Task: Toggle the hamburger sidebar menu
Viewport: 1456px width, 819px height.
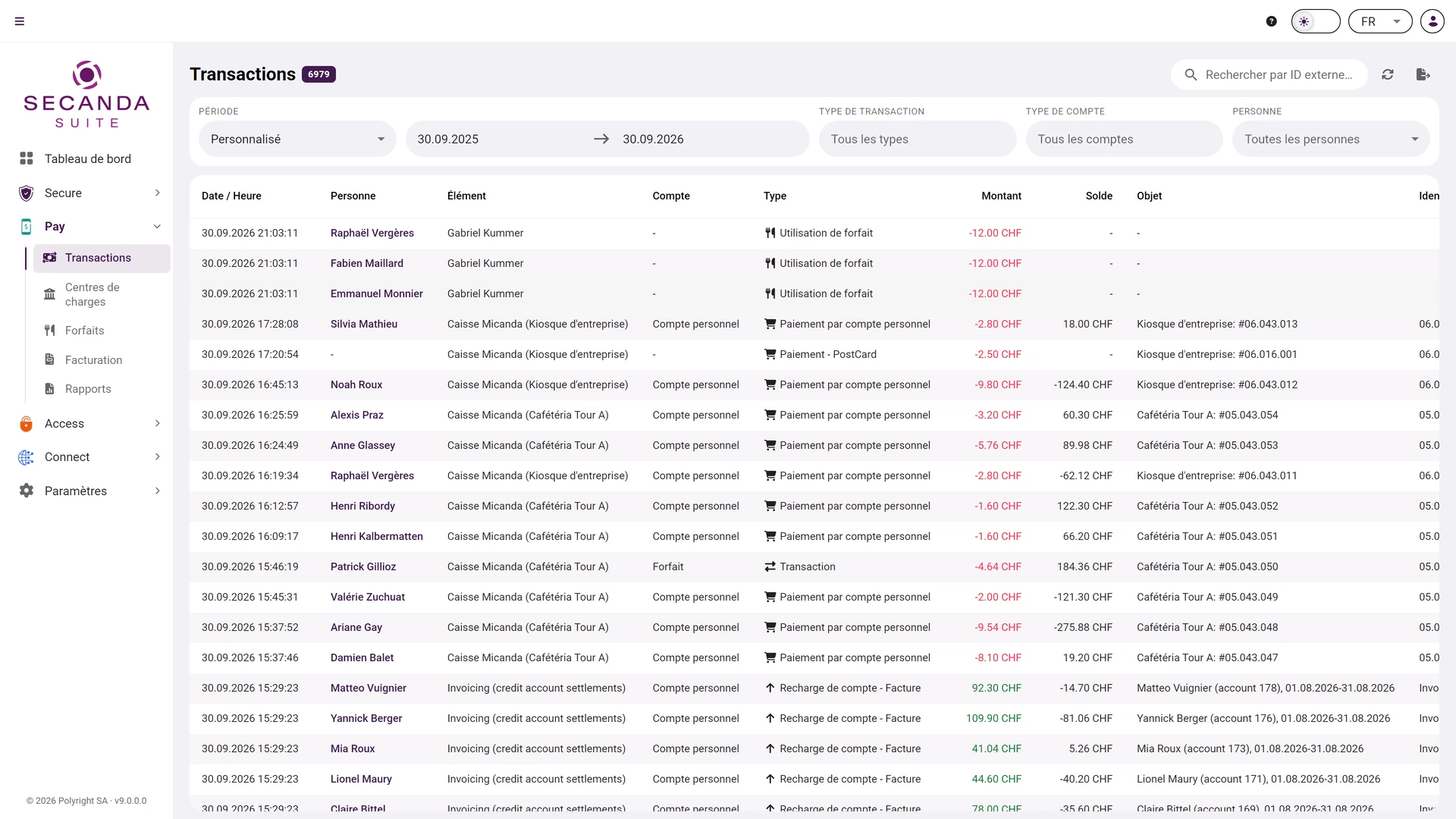Action: [x=20, y=21]
